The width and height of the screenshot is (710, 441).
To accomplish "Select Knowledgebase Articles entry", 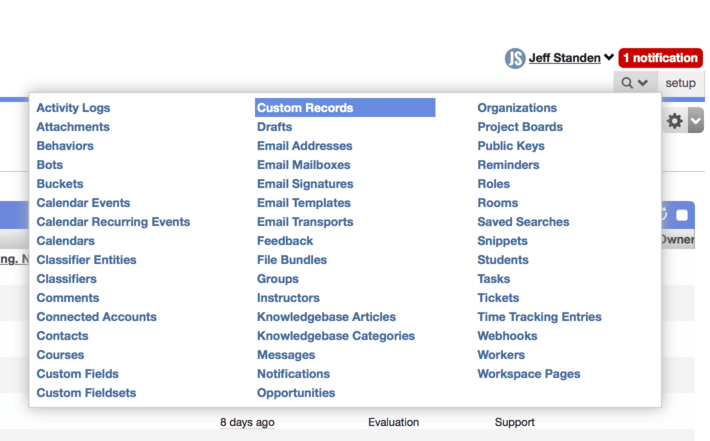I will [326, 317].
